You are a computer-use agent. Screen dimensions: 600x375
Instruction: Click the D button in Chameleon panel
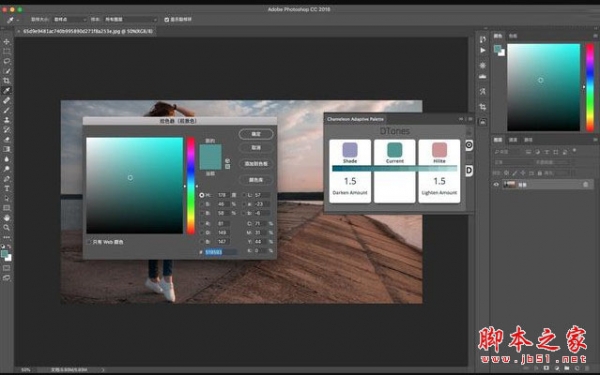(469, 171)
